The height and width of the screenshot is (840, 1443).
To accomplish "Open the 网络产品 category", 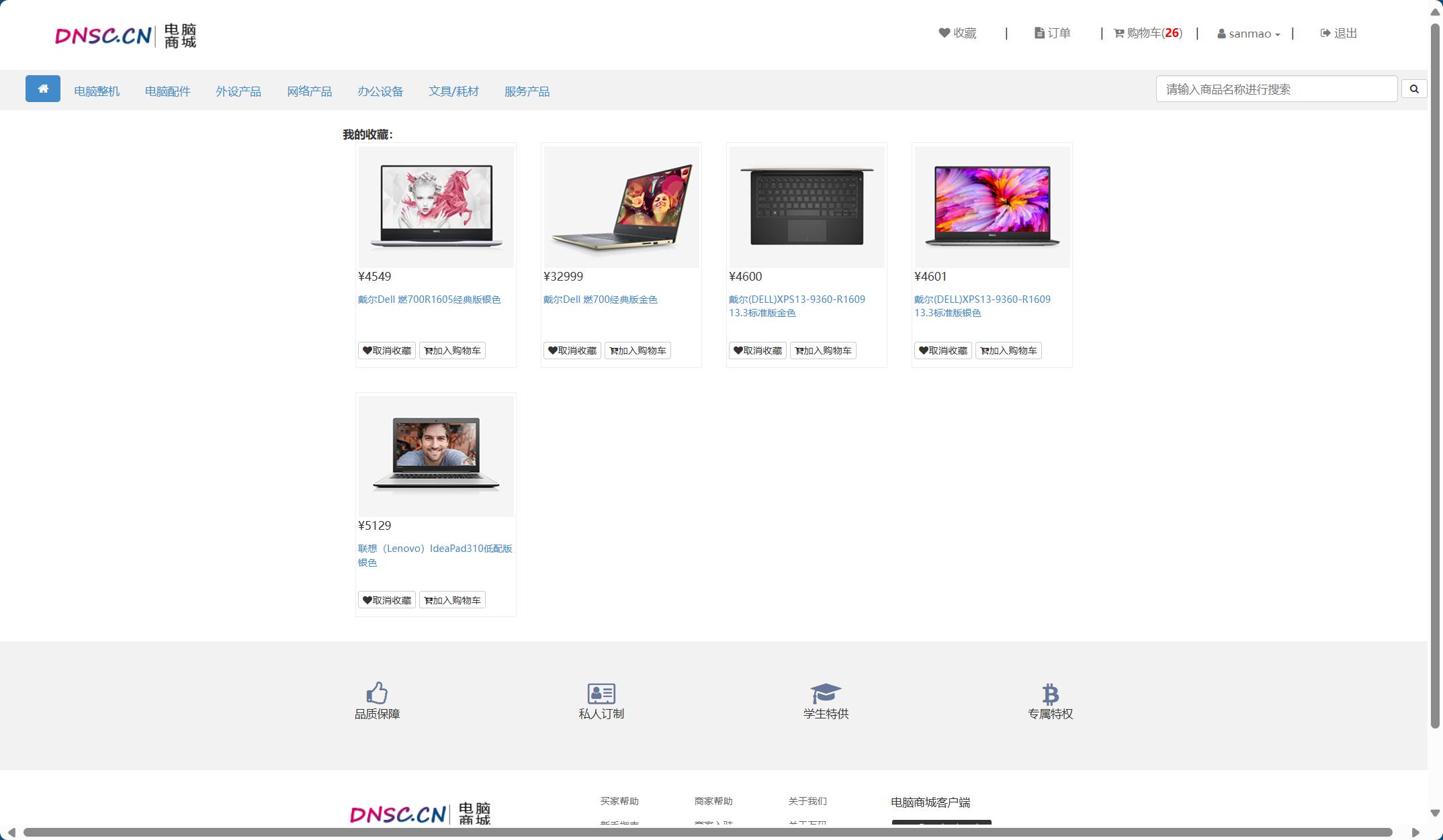I will [309, 91].
